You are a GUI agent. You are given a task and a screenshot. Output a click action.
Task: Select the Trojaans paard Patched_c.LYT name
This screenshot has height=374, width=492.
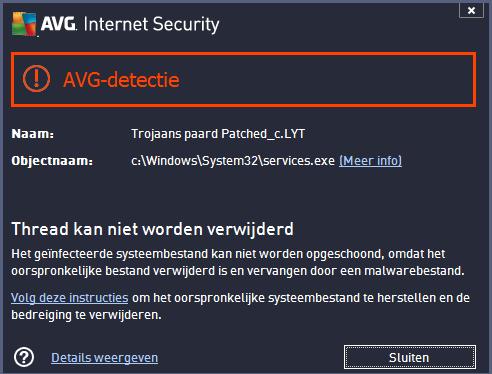click(218, 134)
